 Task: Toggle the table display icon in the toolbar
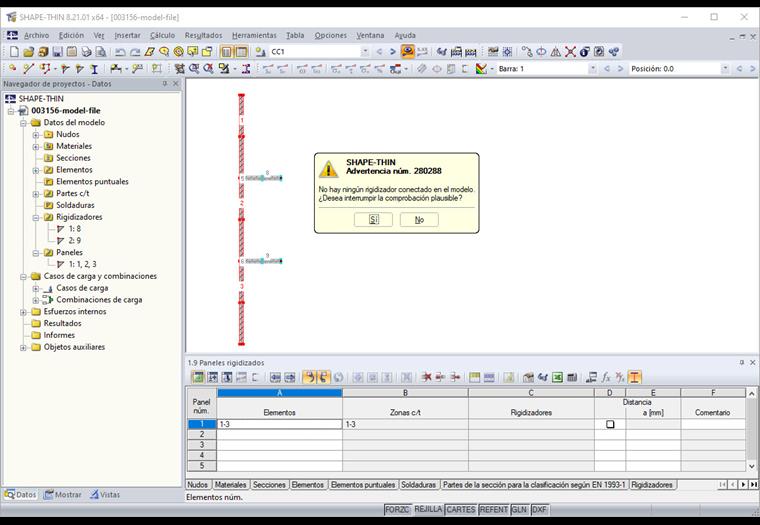click(241, 51)
